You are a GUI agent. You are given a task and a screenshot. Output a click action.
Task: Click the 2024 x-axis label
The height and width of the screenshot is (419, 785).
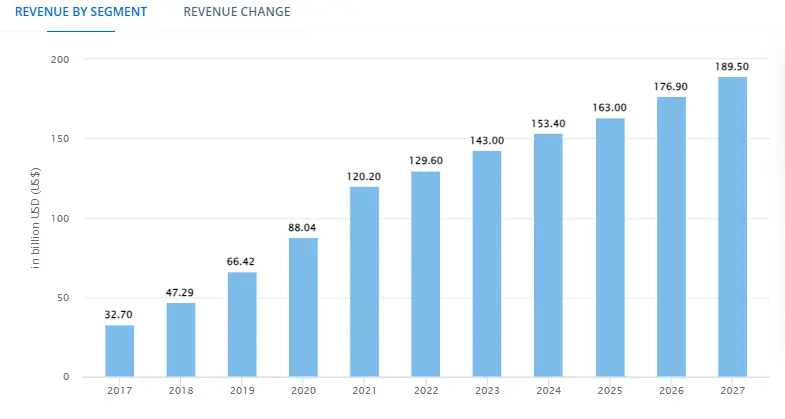[548, 390]
